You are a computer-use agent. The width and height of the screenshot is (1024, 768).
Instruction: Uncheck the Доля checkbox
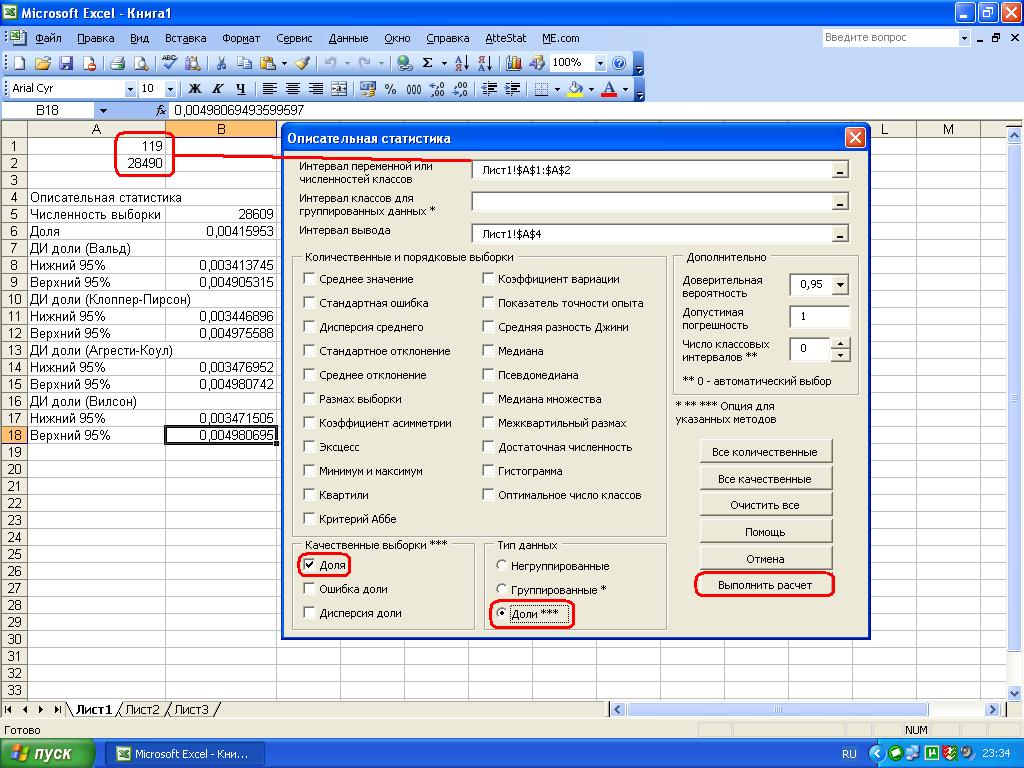click(x=309, y=565)
